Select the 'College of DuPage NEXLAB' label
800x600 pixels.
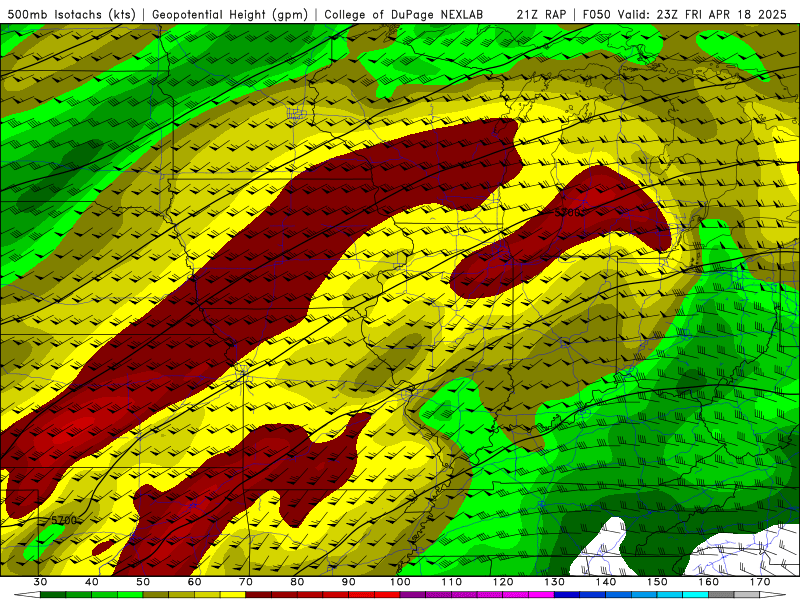[404, 14]
